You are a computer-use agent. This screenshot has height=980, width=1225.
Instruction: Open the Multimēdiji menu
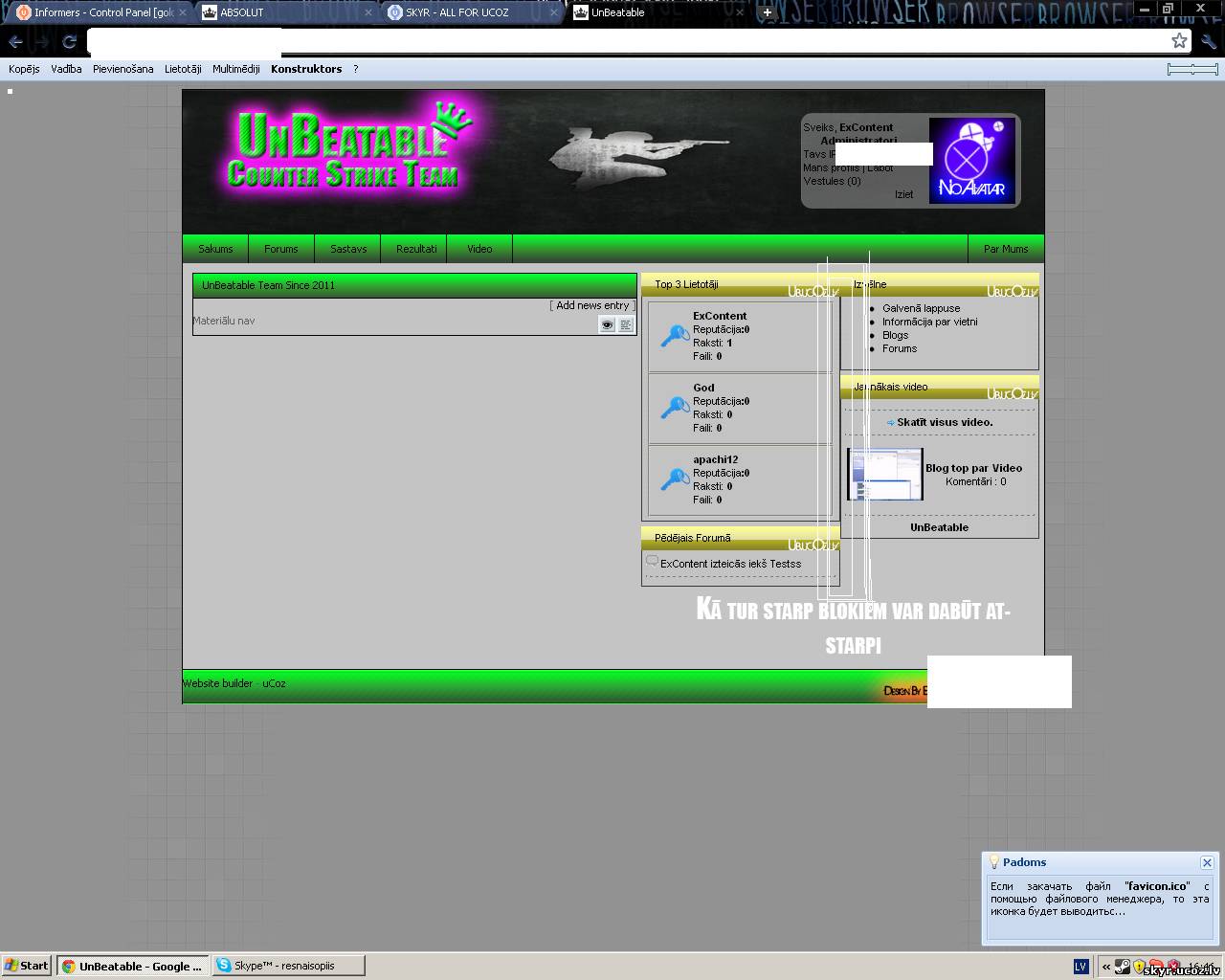tap(236, 69)
